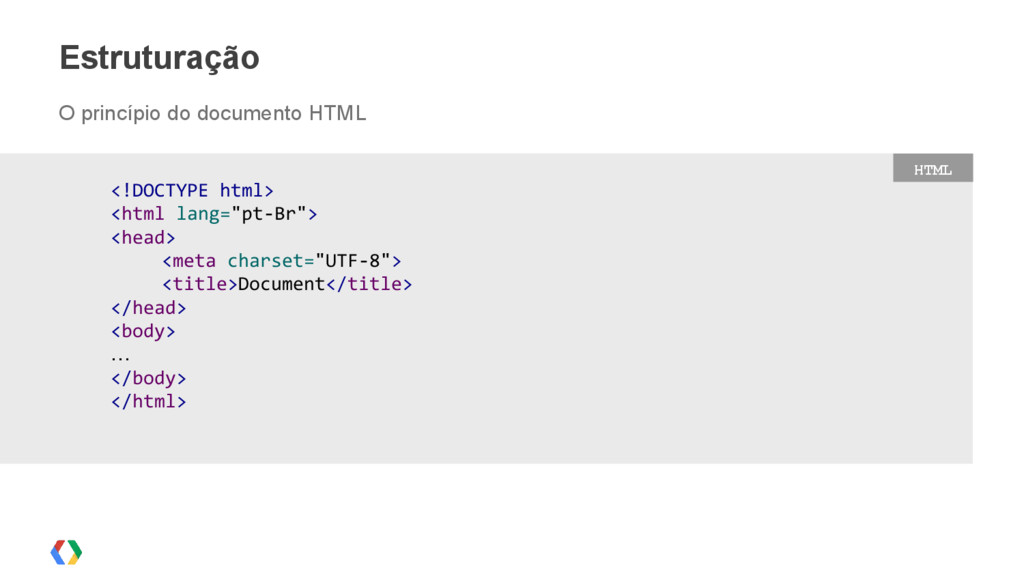Click the "UTF-8" attribute value
This screenshot has height=576, width=1024.
pos(353,261)
